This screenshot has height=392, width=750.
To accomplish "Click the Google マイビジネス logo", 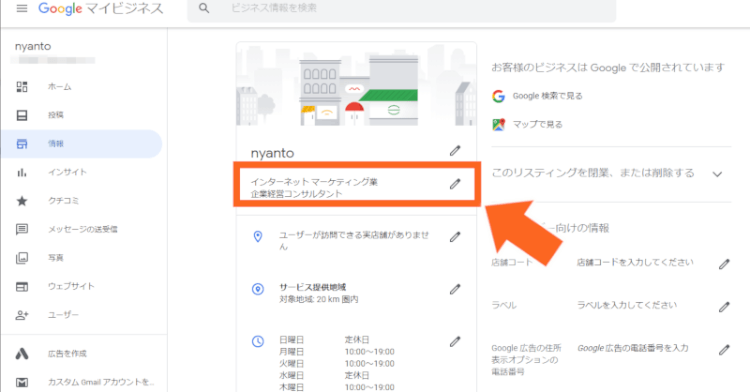I will point(100,8).
